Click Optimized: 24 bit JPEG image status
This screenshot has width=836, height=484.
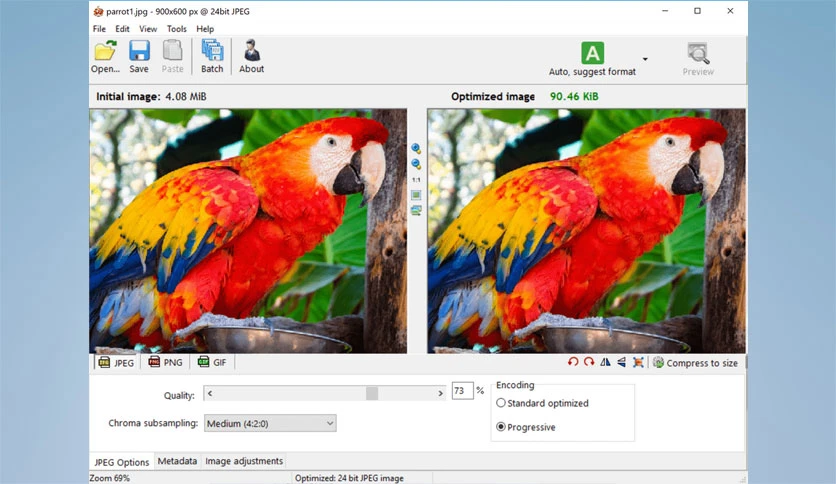349,478
